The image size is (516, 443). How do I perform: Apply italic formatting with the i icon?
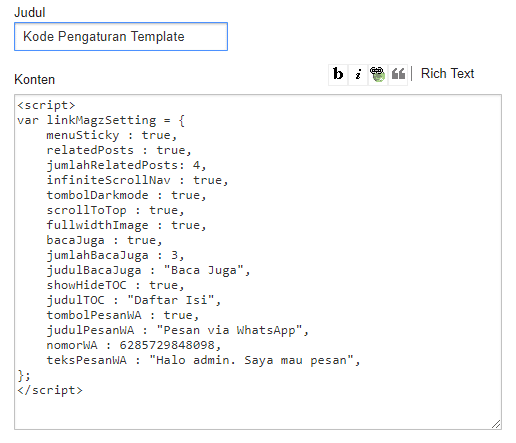pos(358,74)
